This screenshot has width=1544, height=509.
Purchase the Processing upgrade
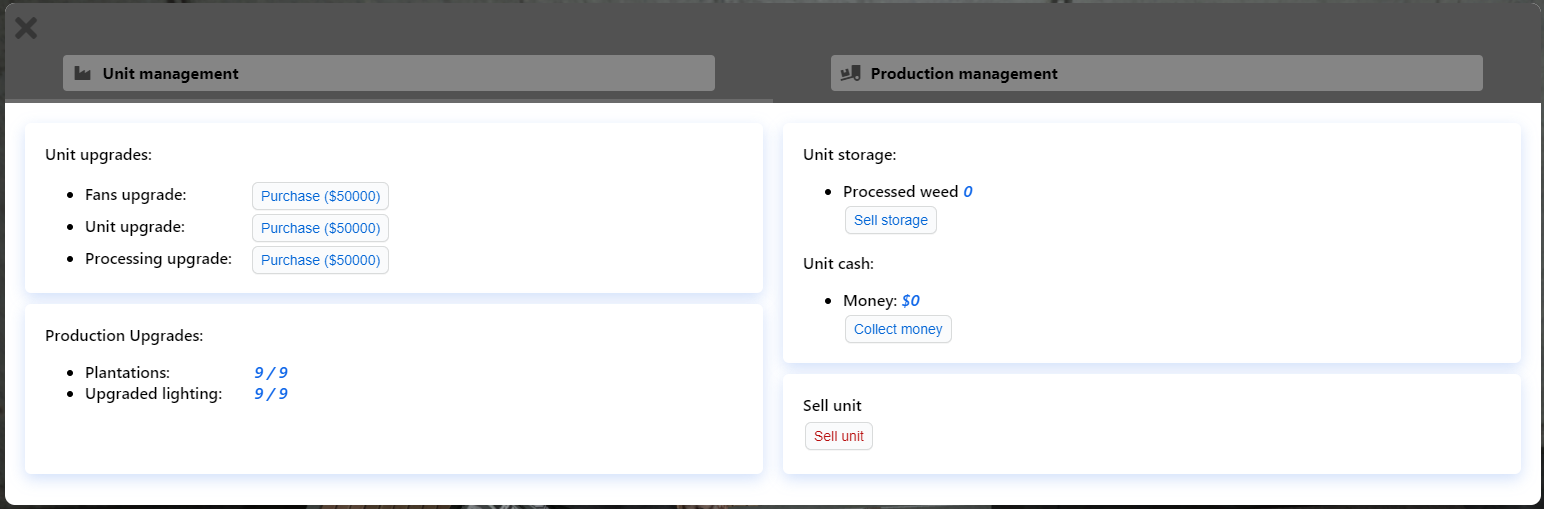point(320,260)
